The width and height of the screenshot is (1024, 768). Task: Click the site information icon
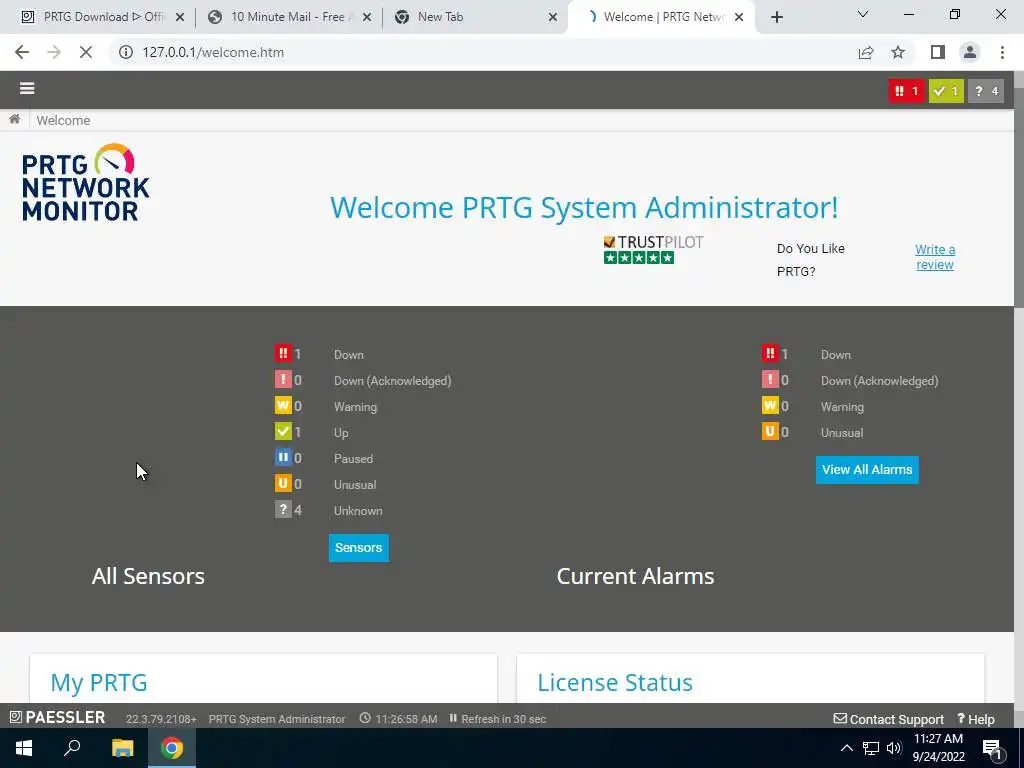tap(125, 52)
